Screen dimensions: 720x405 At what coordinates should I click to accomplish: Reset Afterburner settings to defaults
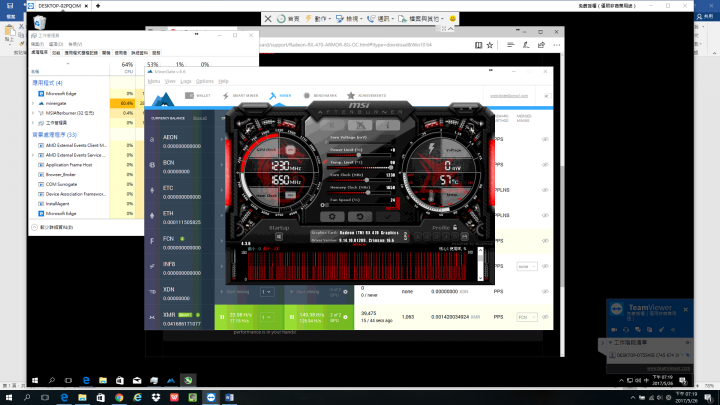click(x=360, y=216)
